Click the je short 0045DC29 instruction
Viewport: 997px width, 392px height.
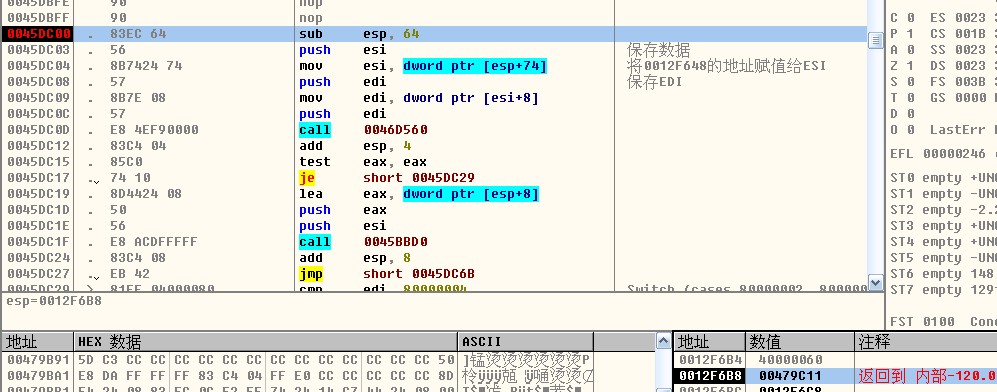point(387,178)
